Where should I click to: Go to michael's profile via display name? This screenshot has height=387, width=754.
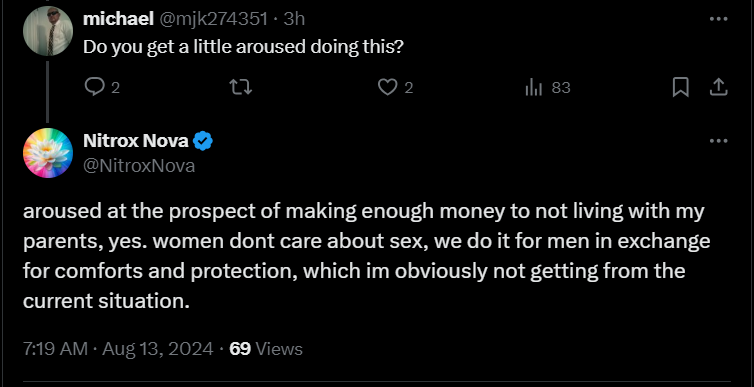coord(118,19)
